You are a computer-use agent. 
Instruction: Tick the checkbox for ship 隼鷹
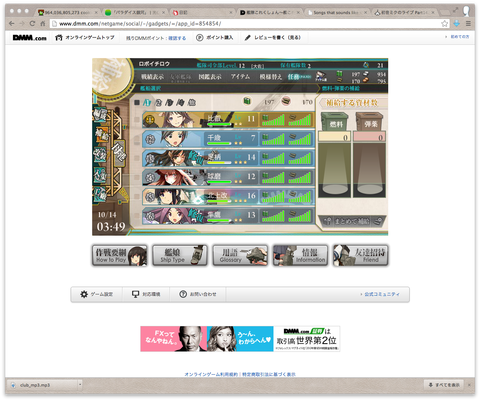[x=137, y=216]
